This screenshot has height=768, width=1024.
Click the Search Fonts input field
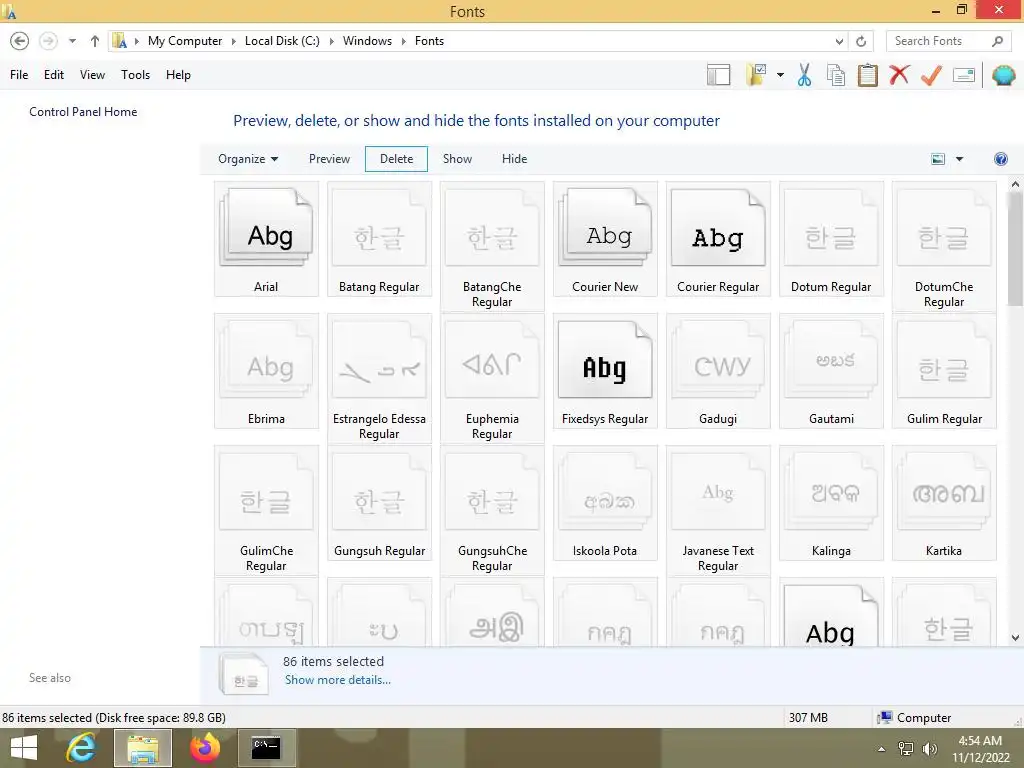936,41
